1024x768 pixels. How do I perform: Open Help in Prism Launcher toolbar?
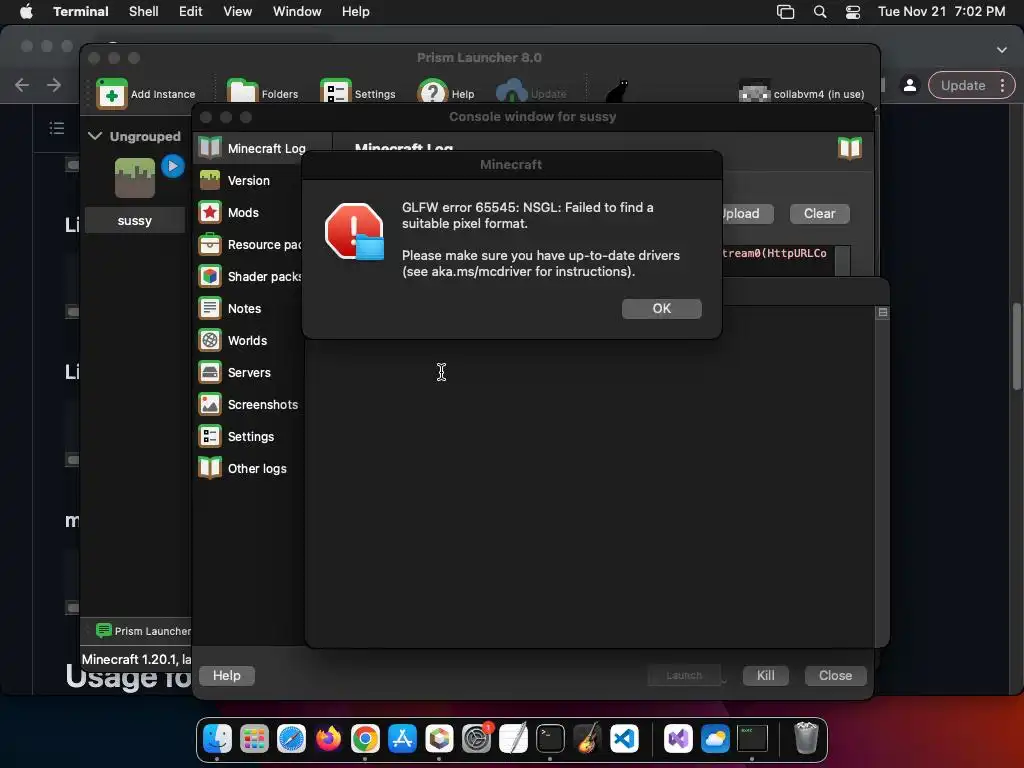coord(446,93)
